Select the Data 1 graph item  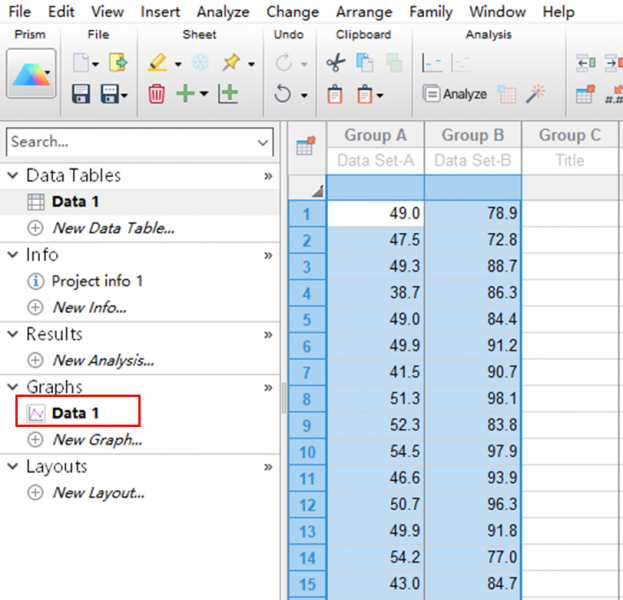pos(75,412)
